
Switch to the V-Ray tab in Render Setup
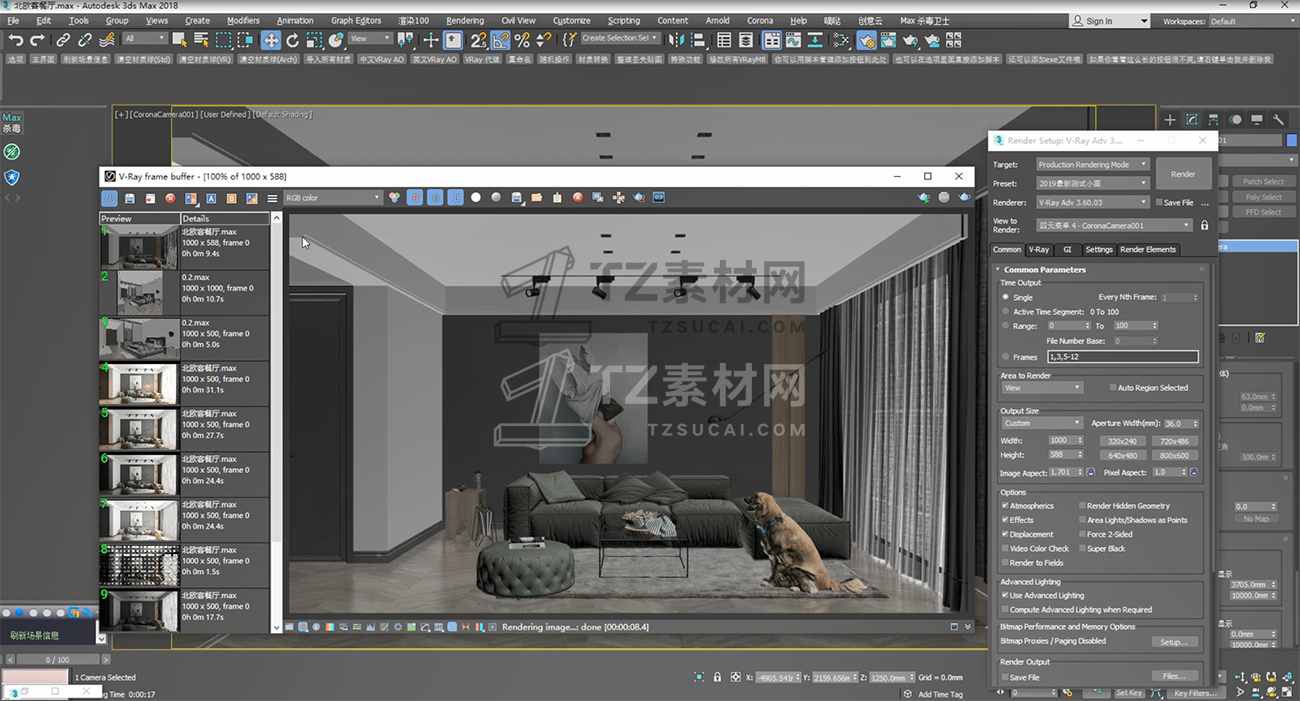click(x=1039, y=250)
